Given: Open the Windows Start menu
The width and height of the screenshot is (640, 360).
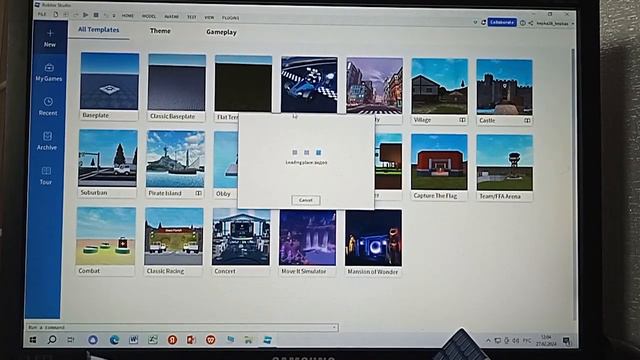Looking at the screenshot, I should (x=33, y=340).
